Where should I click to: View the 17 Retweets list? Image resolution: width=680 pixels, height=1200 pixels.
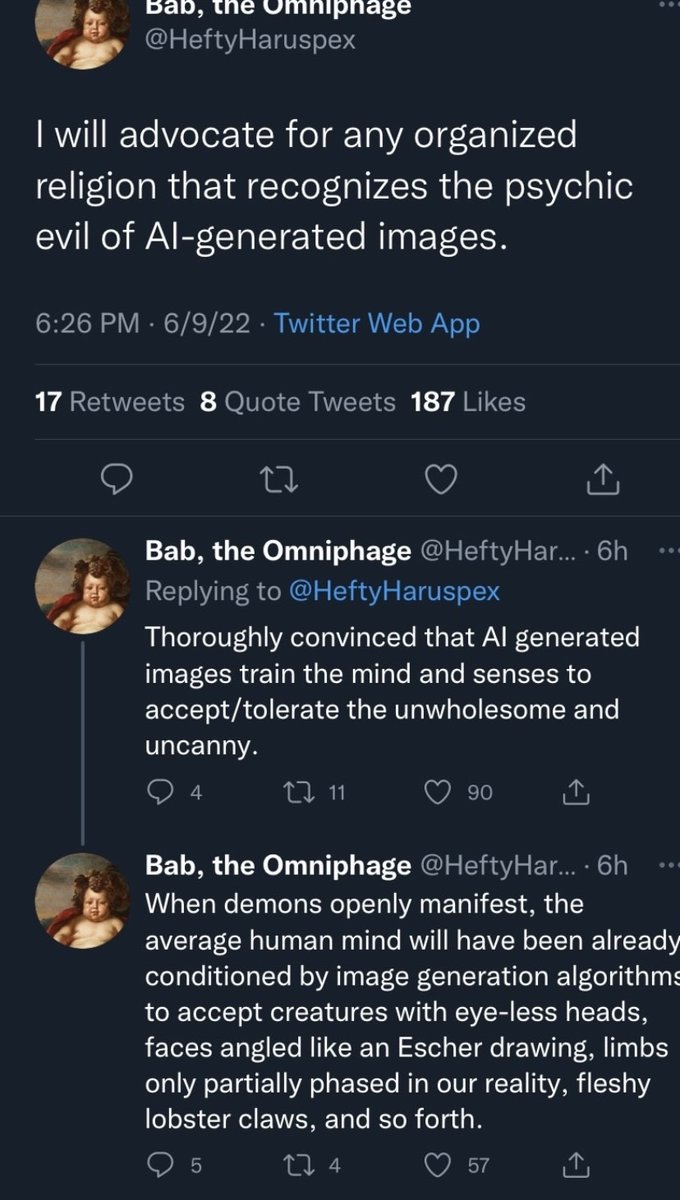(110, 402)
